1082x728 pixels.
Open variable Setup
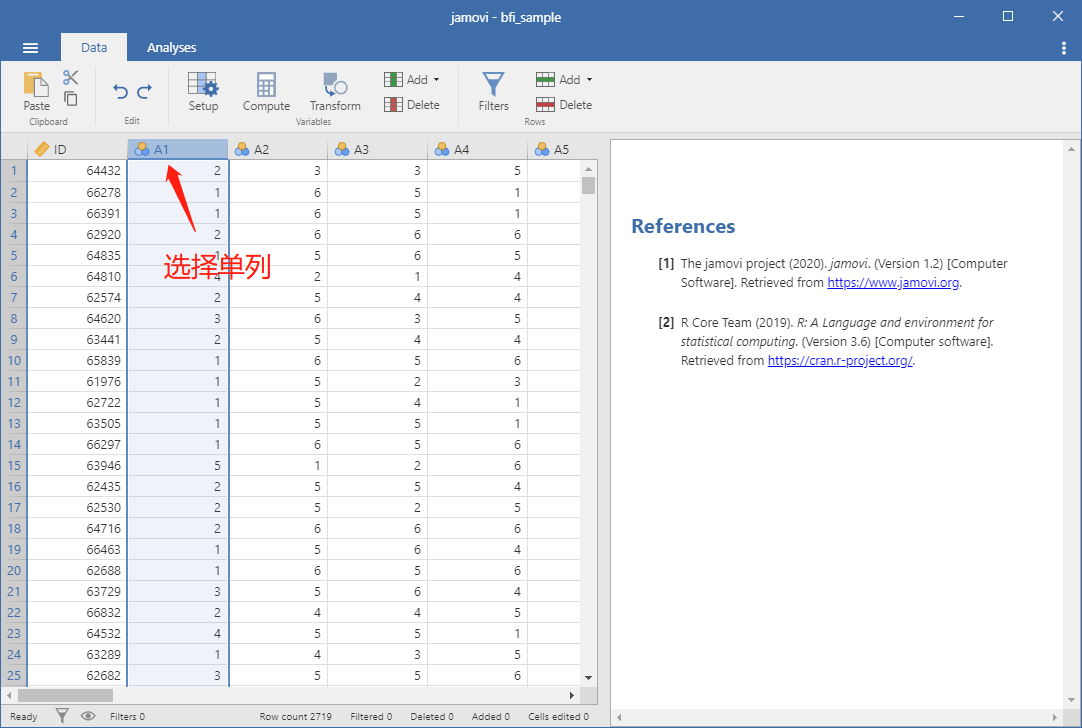coord(203,92)
